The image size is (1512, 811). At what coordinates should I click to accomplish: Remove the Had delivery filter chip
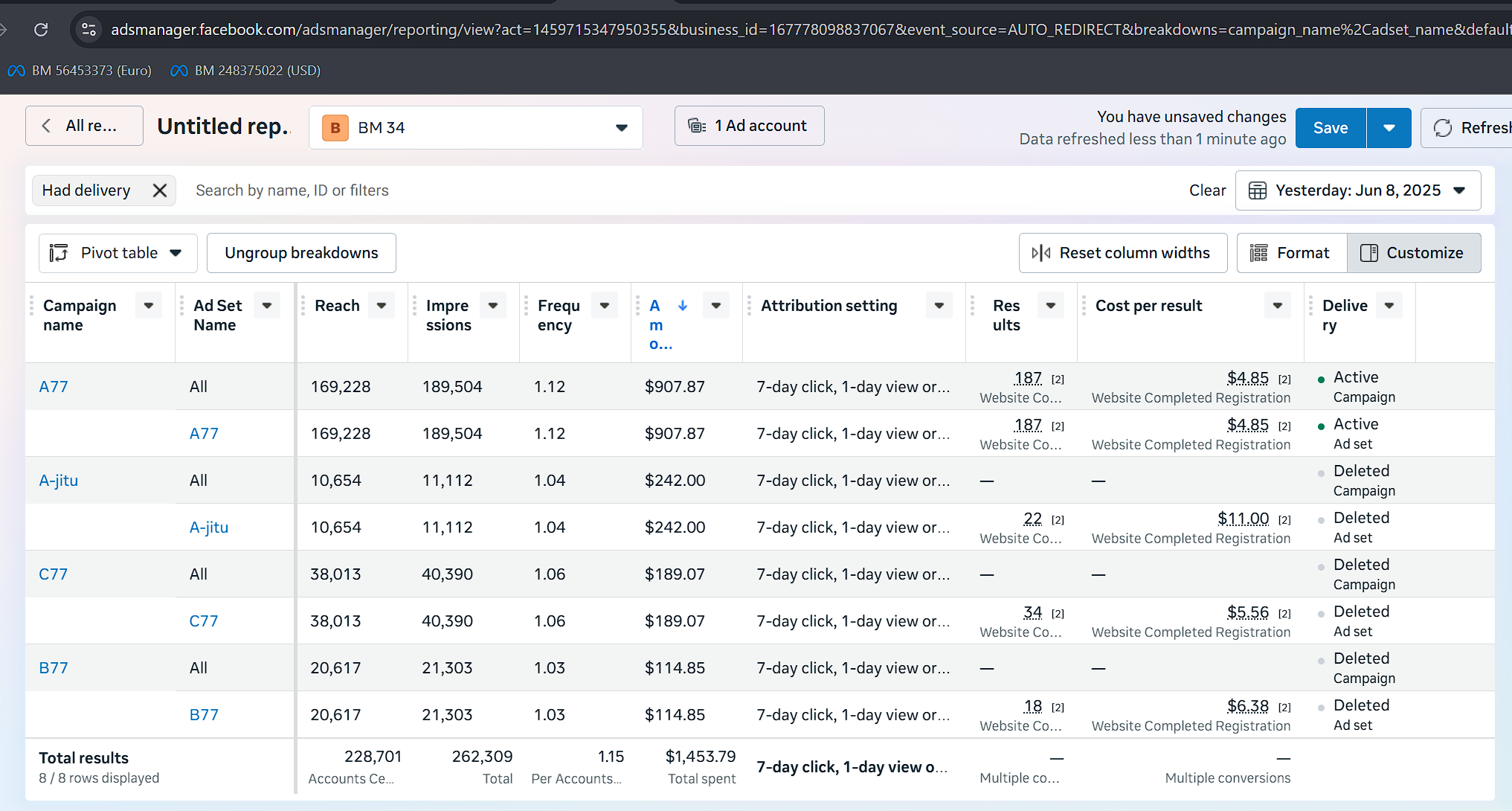point(159,190)
